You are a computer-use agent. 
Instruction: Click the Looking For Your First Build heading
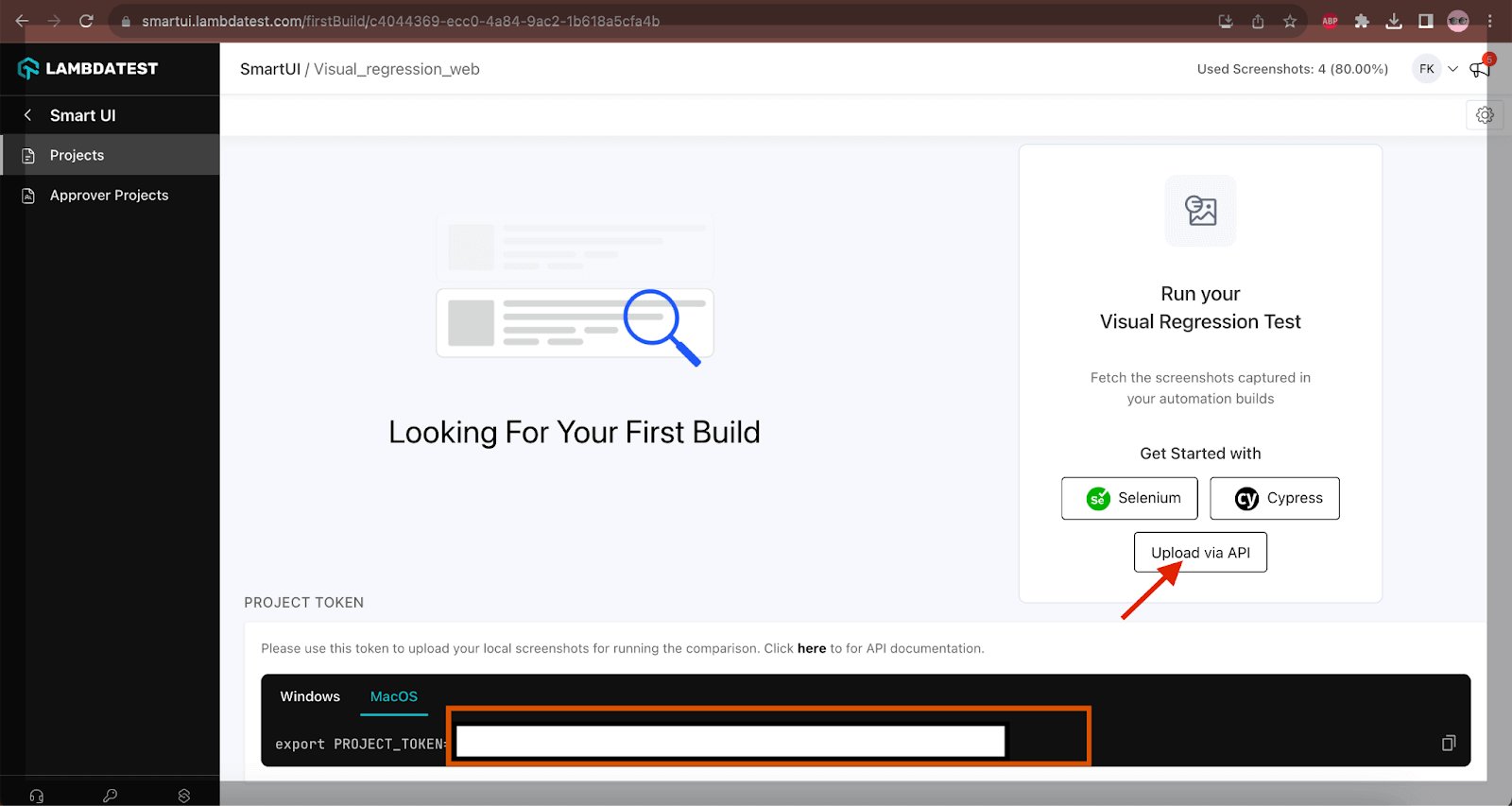pos(575,433)
